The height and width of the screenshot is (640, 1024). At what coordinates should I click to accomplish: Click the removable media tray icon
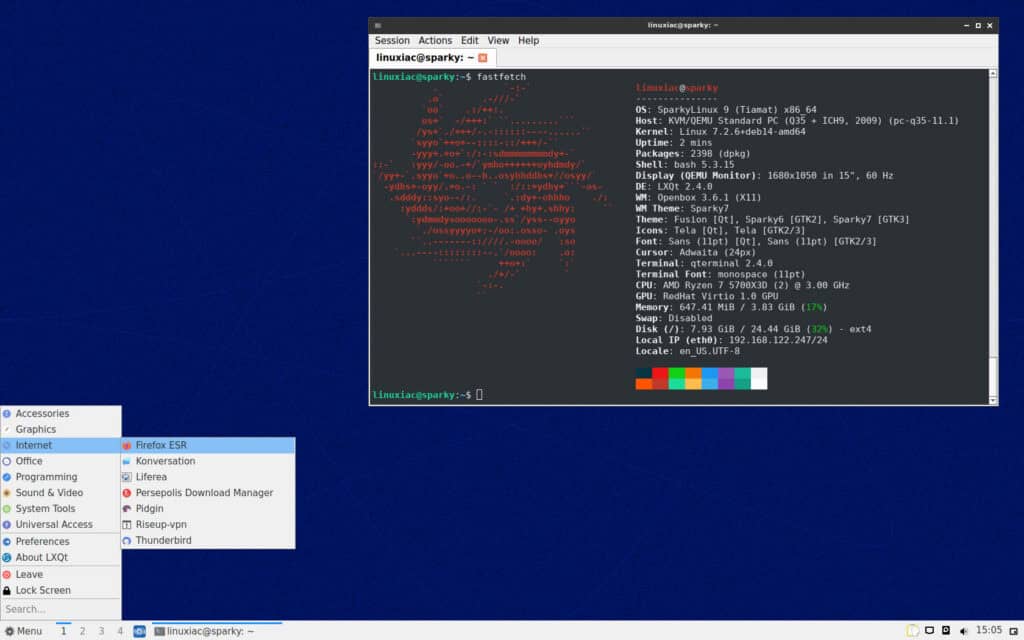click(x=946, y=631)
